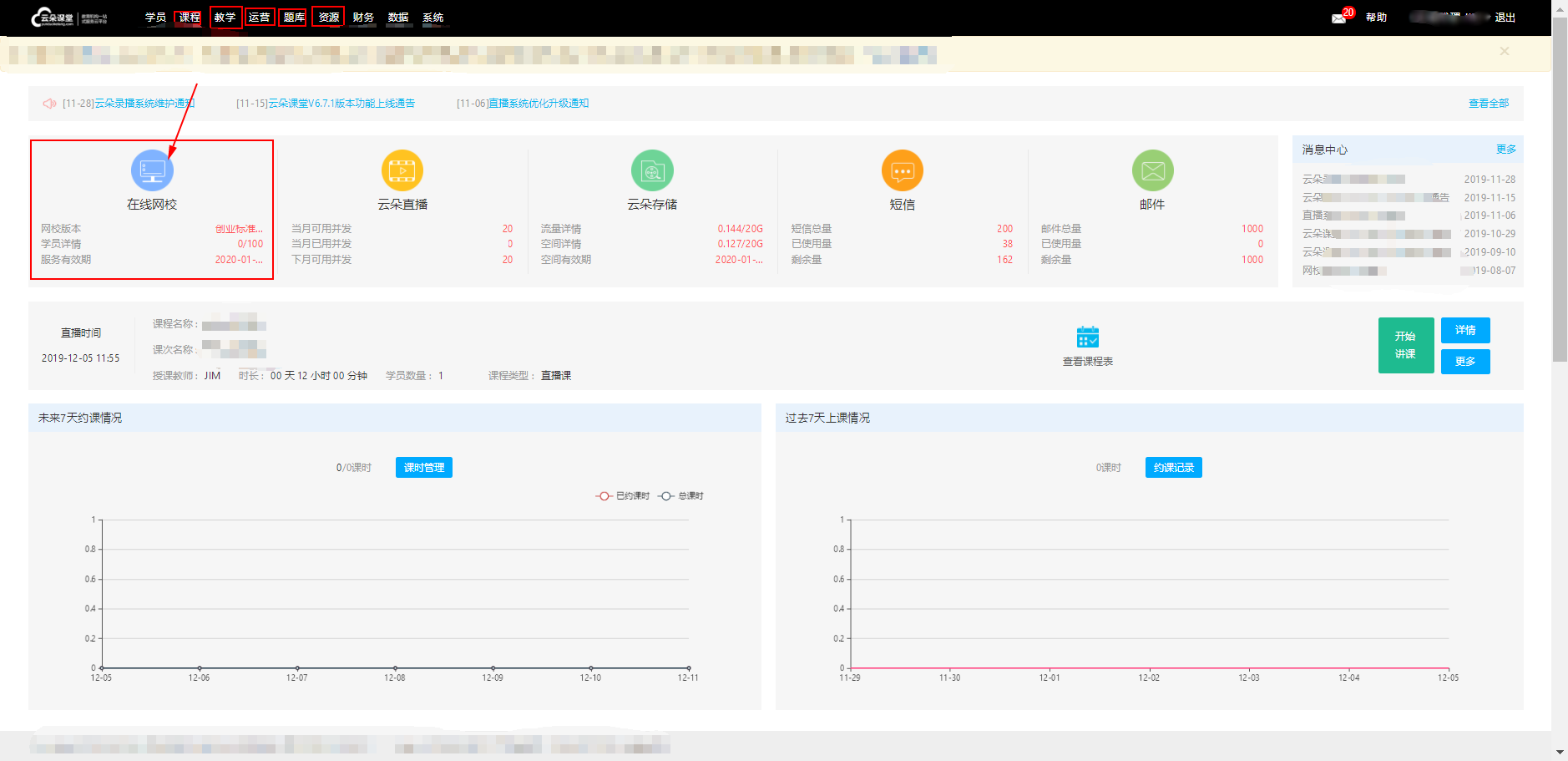Image resolution: width=1568 pixels, height=761 pixels.
Task: Open the 在线网校 monitor icon
Action: pyautogui.click(x=152, y=170)
